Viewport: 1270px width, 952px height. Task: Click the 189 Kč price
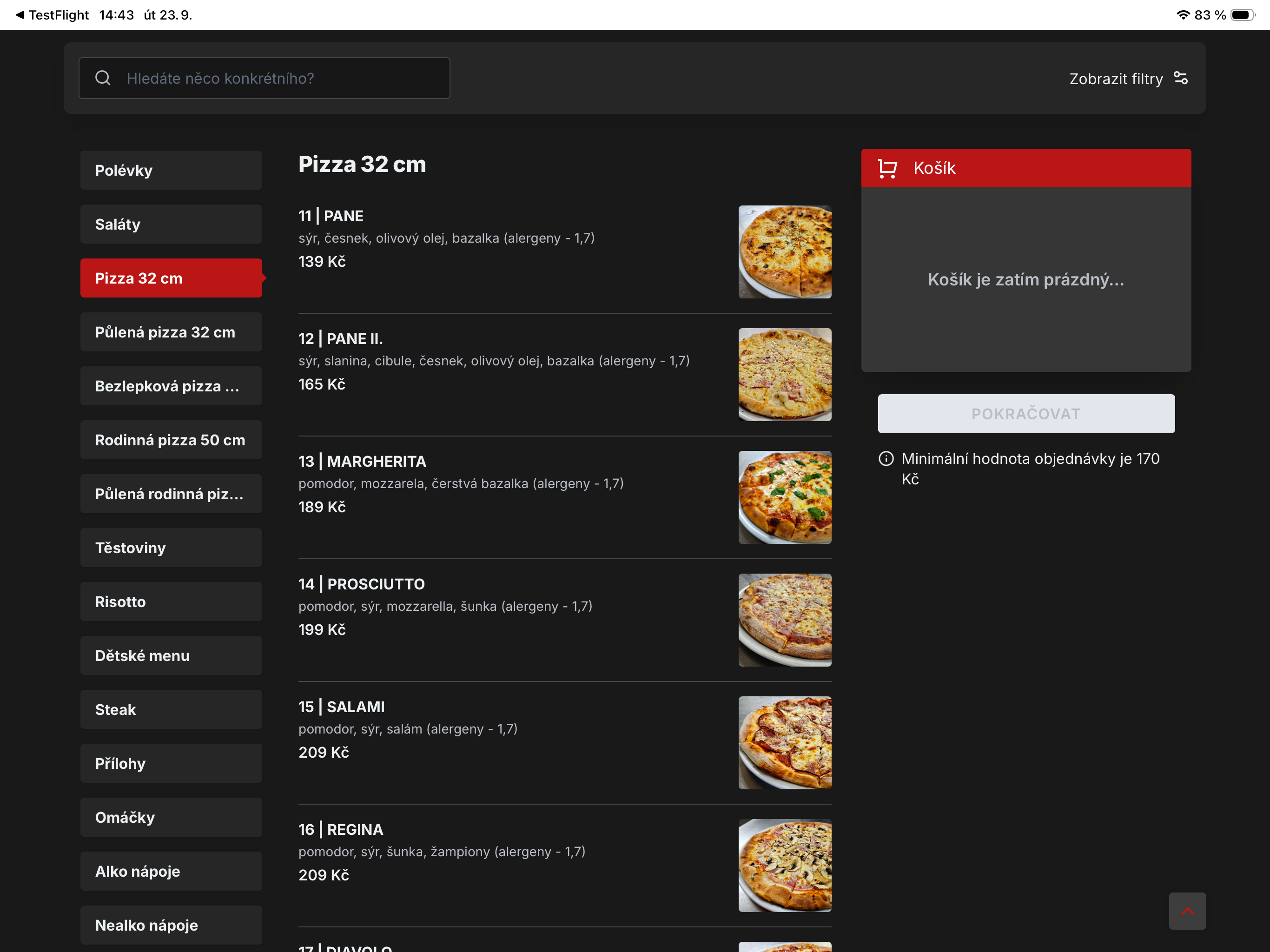[x=322, y=508]
